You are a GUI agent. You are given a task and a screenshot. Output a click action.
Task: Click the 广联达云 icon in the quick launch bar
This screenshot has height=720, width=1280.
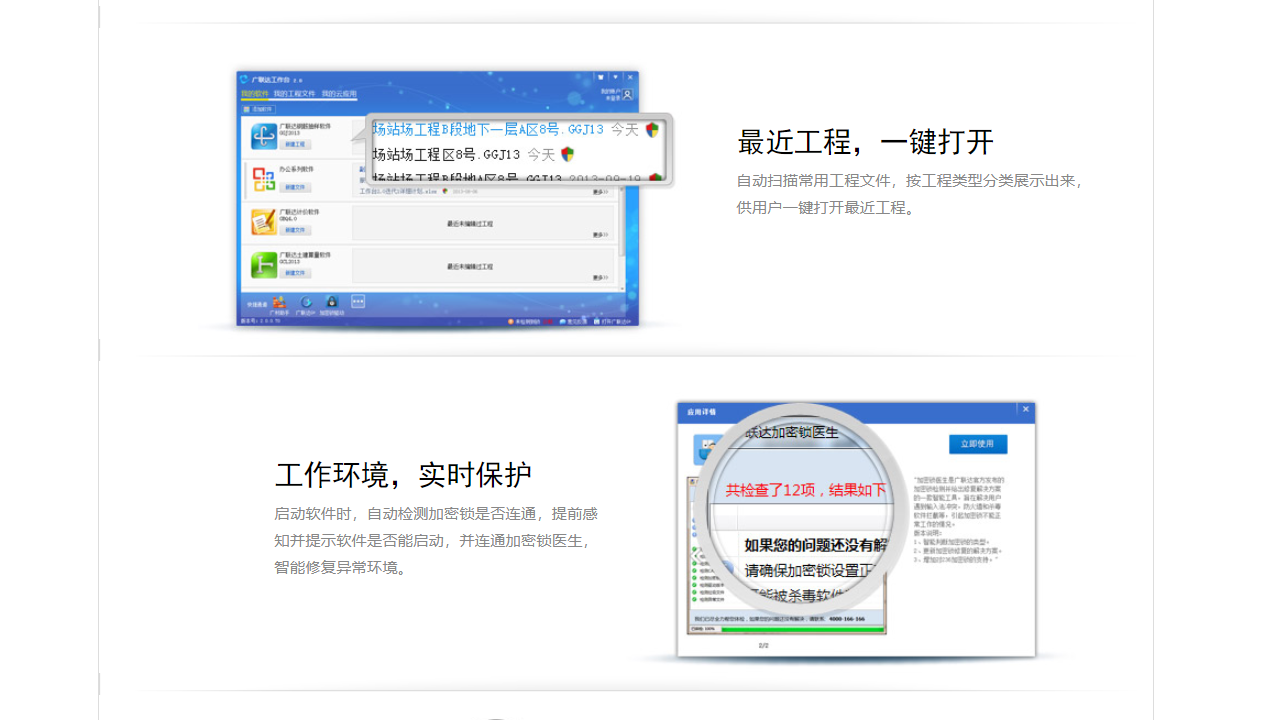[306, 301]
